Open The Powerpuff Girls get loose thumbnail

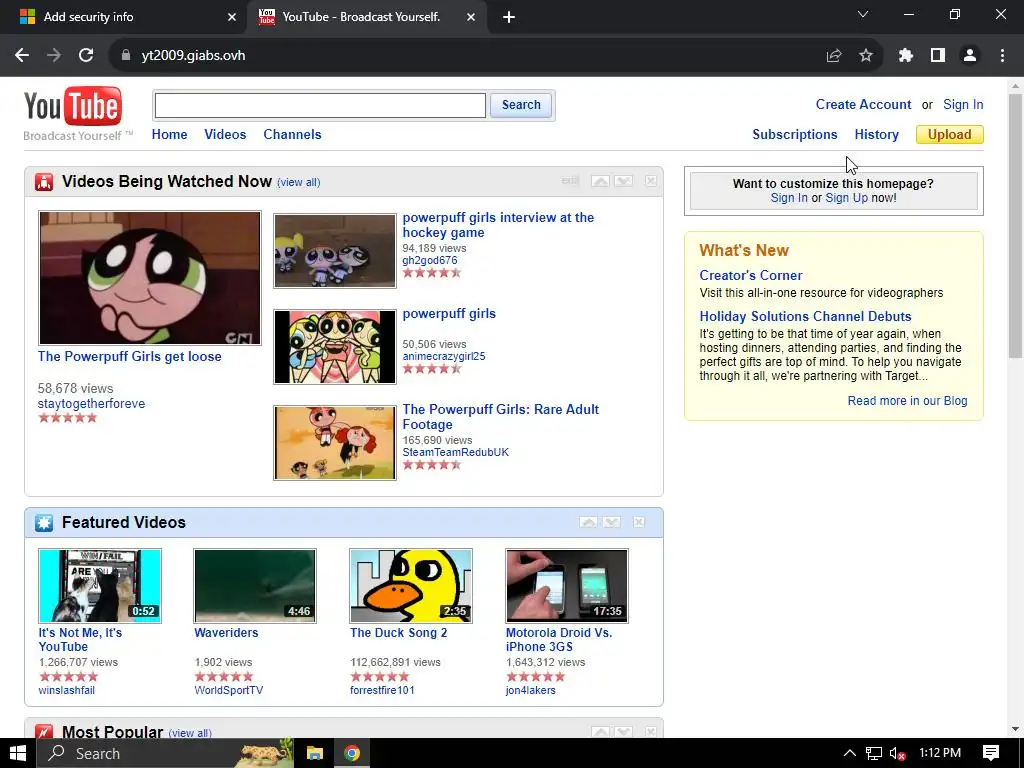[150, 278]
